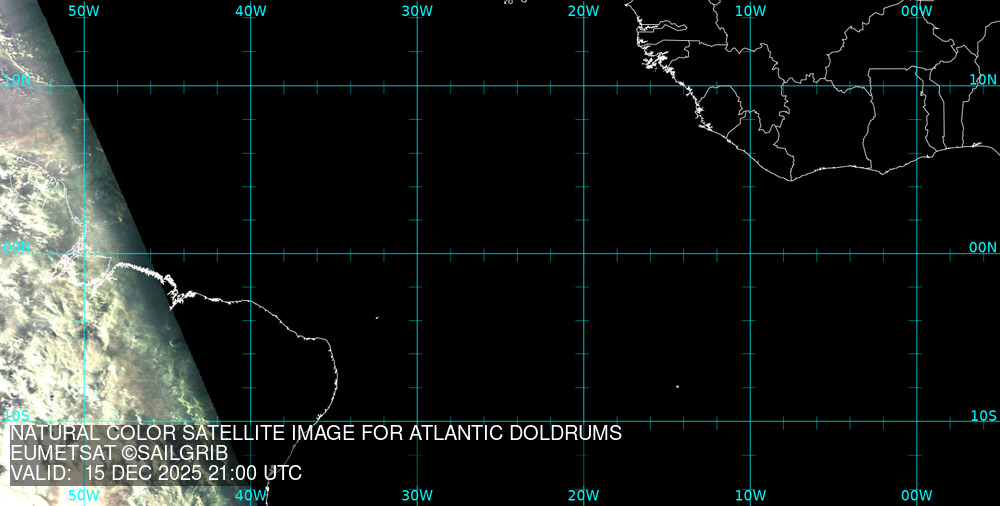Click the 20W longitude label along the bottom
Viewport: 1000px width, 506px height.
point(583,495)
